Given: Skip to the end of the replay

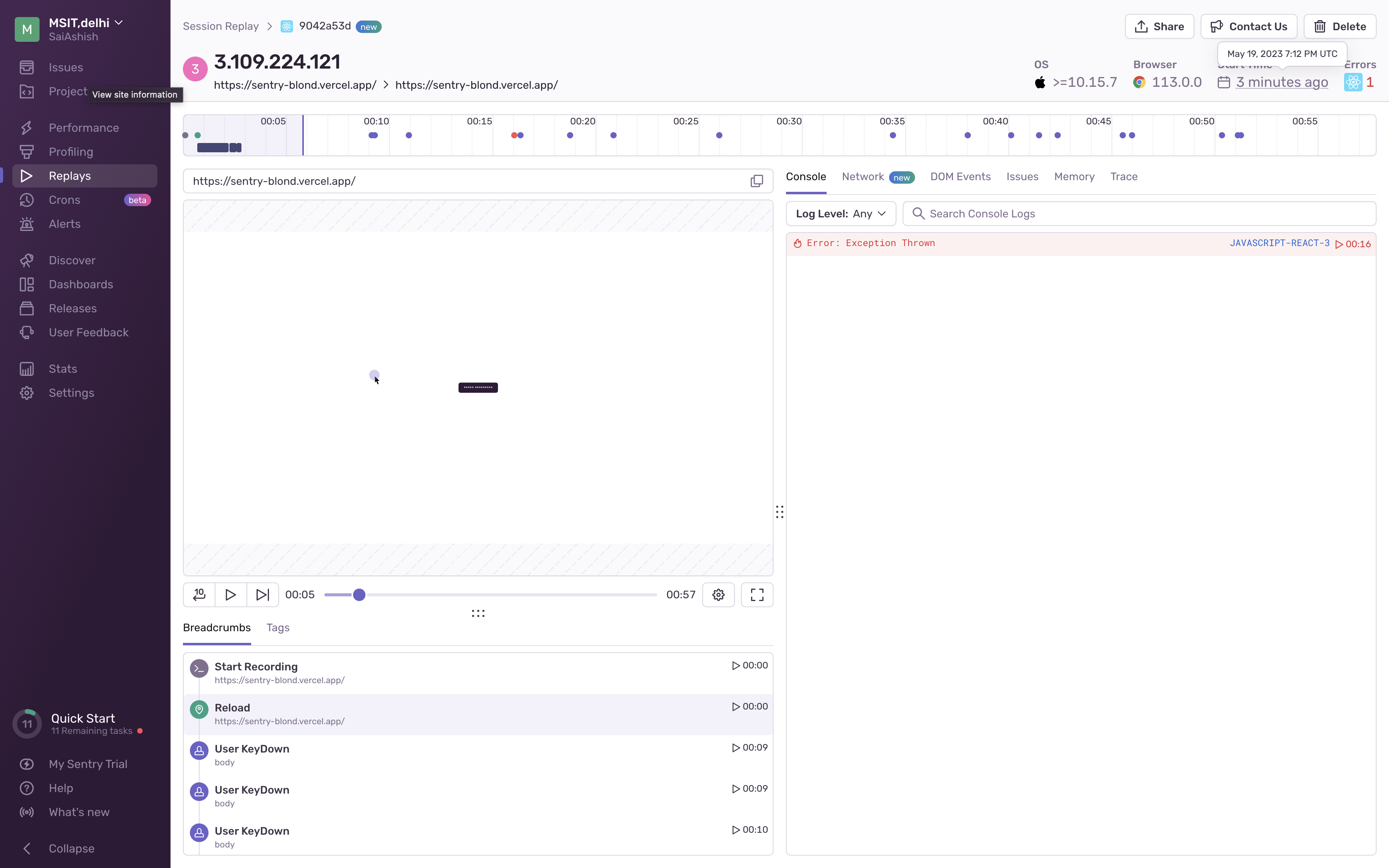Looking at the screenshot, I should [x=262, y=595].
